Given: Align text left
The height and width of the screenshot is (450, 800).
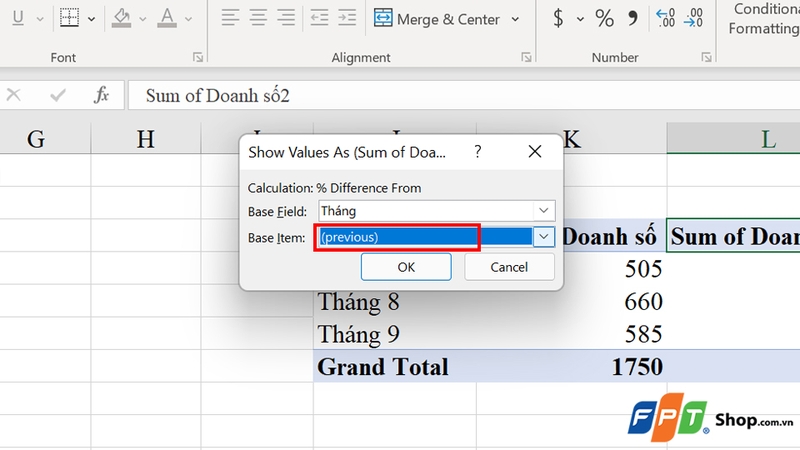Looking at the screenshot, I should [x=230, y=18].
